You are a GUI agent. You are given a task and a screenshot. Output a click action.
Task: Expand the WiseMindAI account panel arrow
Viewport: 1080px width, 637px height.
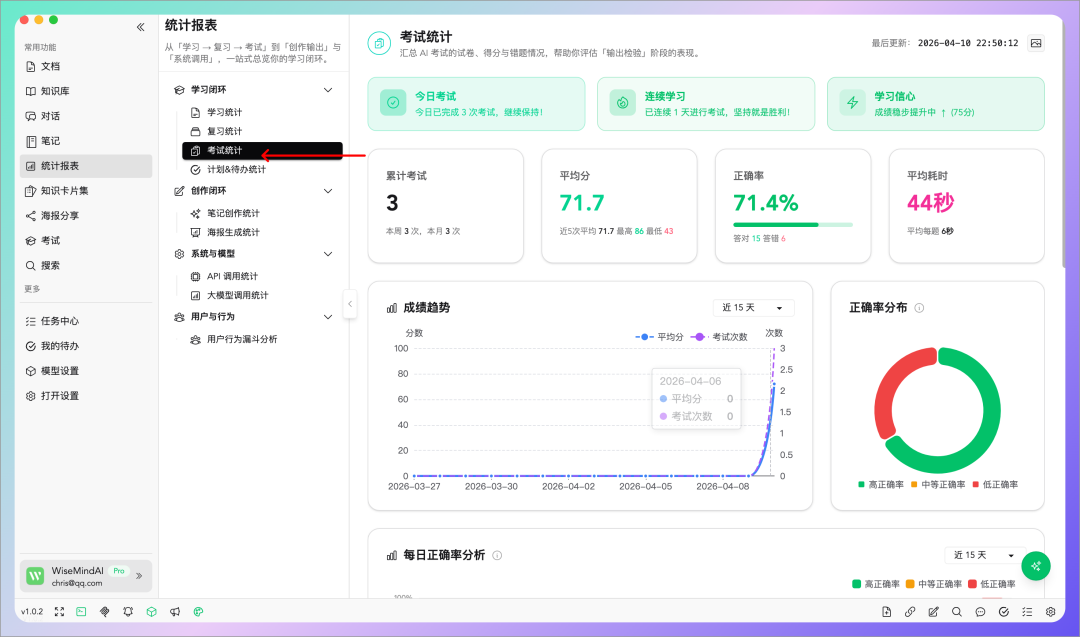[139, 576]
